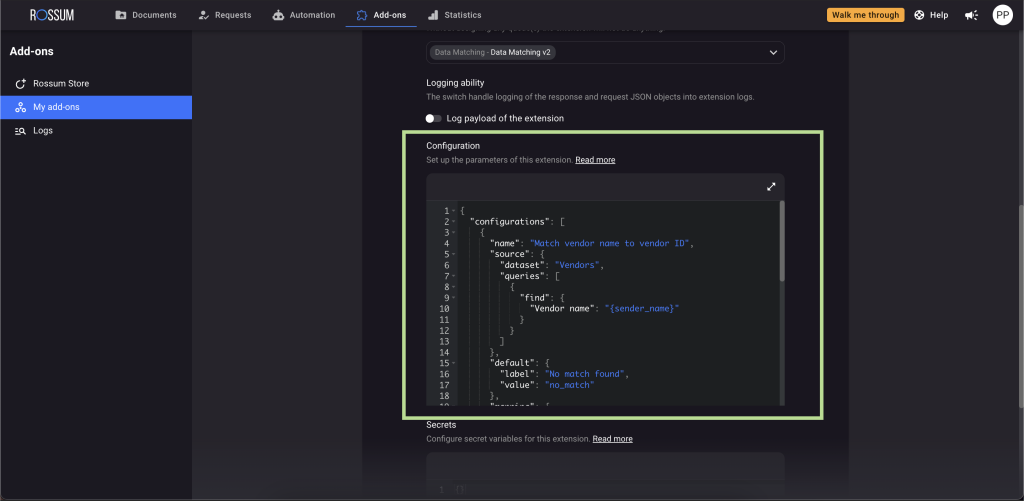The height and width of the screenshot is (501, 1024).
Task: Open the Help menu
Action: point(931,15)
